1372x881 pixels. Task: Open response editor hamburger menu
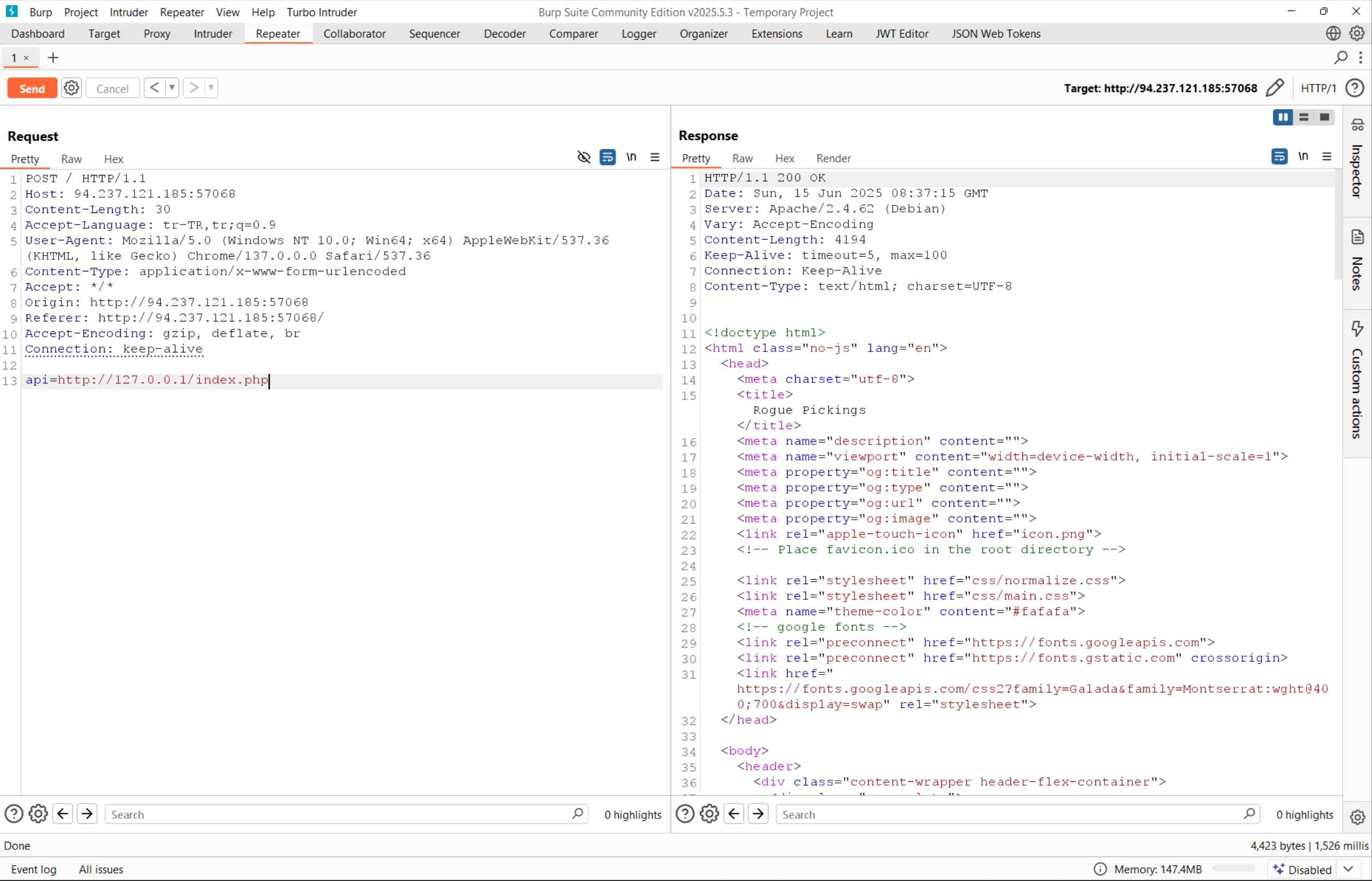[x=1327, y=156]
